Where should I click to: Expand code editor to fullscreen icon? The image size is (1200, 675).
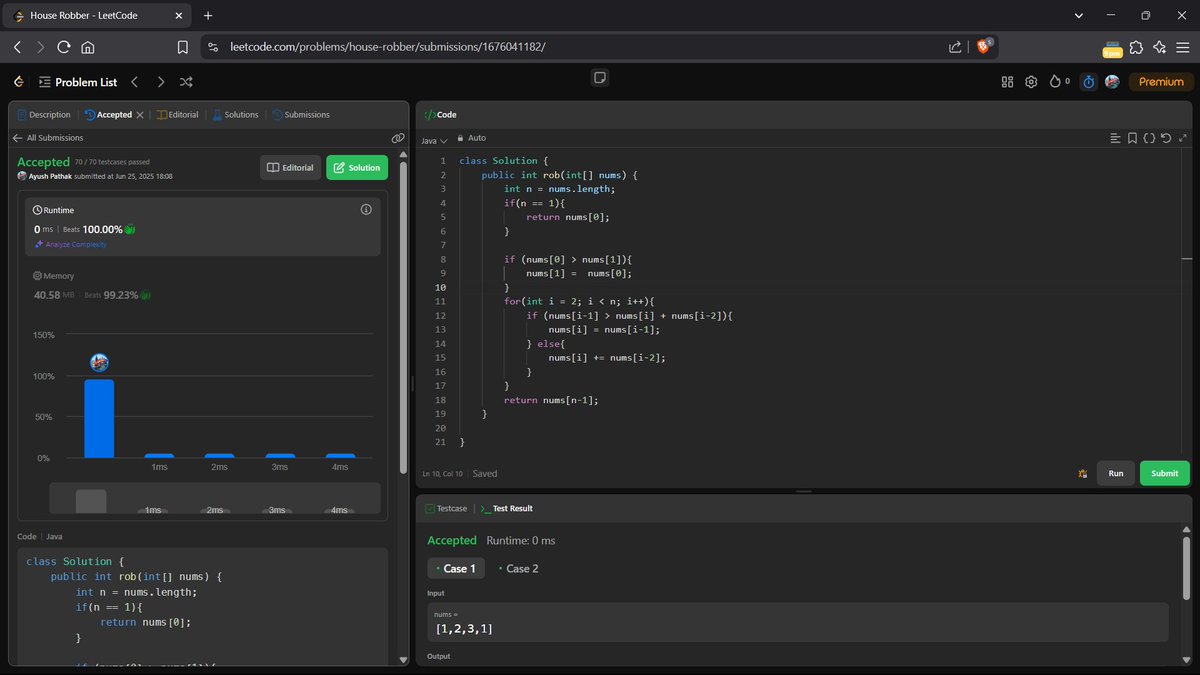pyautogui.click(x=1183, y=137)
